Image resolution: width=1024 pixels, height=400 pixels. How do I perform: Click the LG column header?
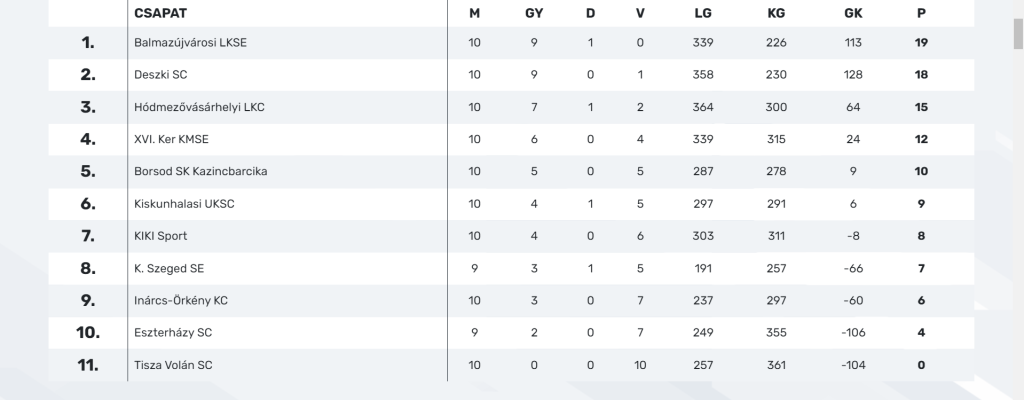(x=703, y=13)
